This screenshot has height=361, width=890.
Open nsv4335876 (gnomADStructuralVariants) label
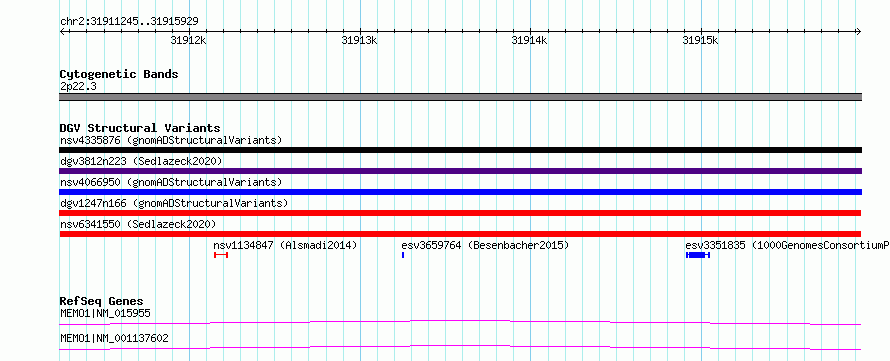click(x=171, y=140)
